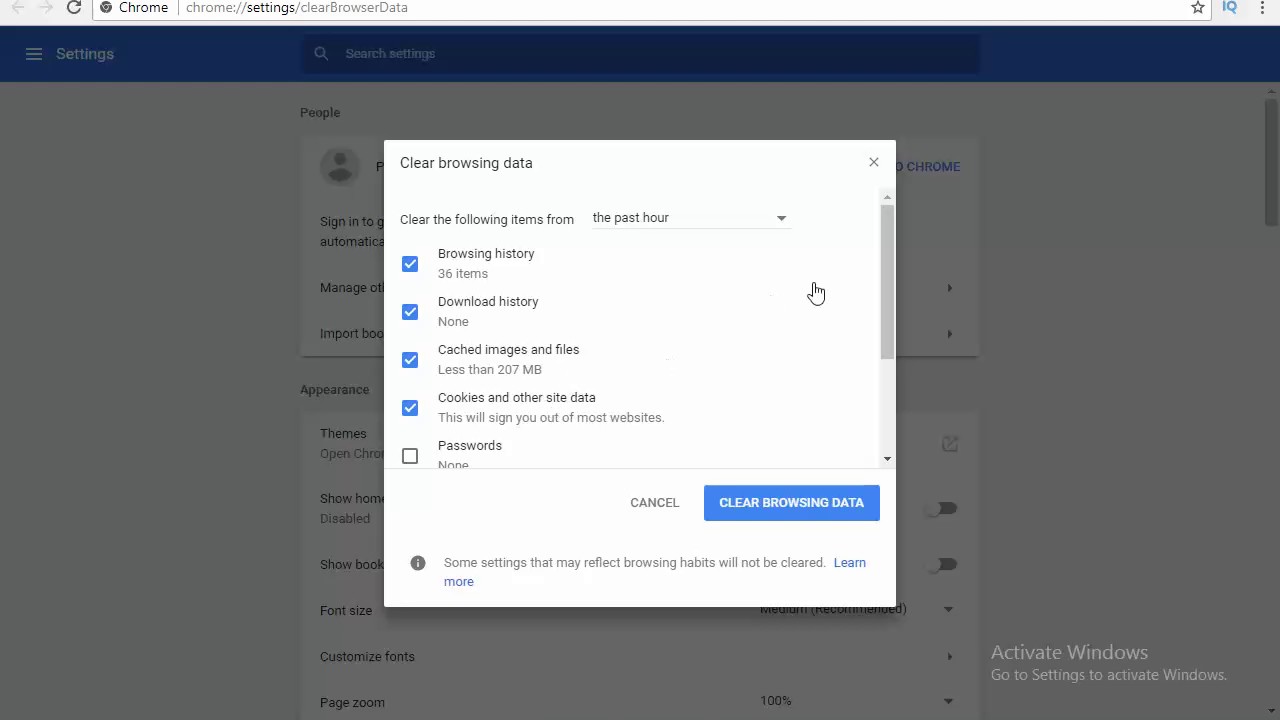Open the Learn more link
Image resolution: width=1280 pixels, height=720 pixels.
click(x=849, y=563)
